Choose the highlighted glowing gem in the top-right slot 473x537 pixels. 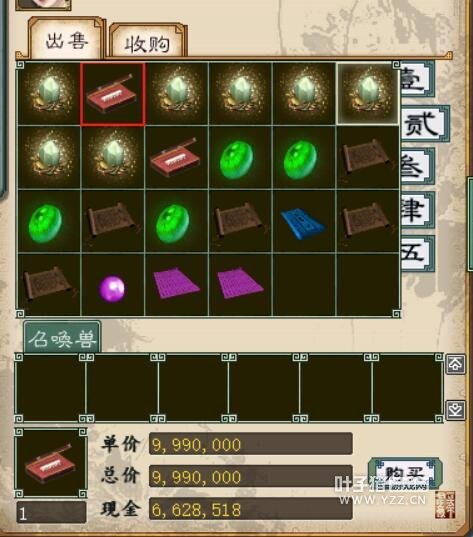point(367,93)
